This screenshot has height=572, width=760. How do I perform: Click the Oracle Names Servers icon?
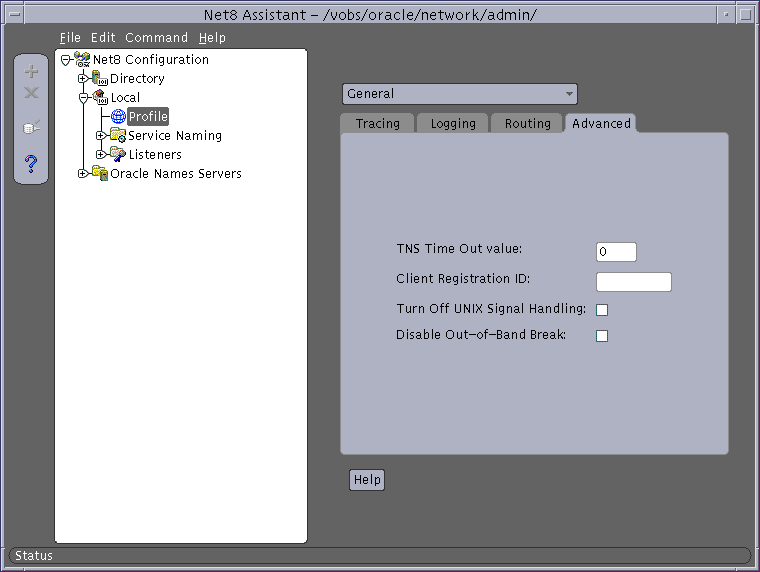click(100, 173)
